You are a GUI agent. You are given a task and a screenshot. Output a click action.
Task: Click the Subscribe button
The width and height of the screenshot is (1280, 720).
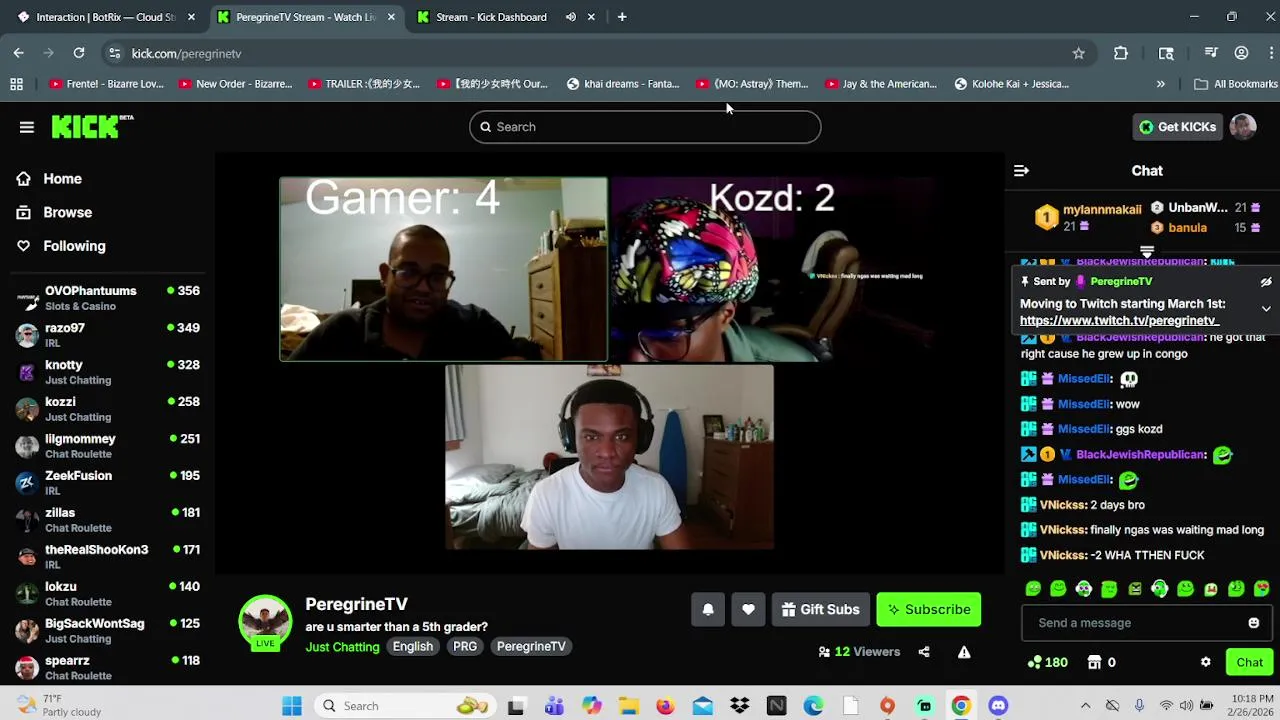click(928, 610)
